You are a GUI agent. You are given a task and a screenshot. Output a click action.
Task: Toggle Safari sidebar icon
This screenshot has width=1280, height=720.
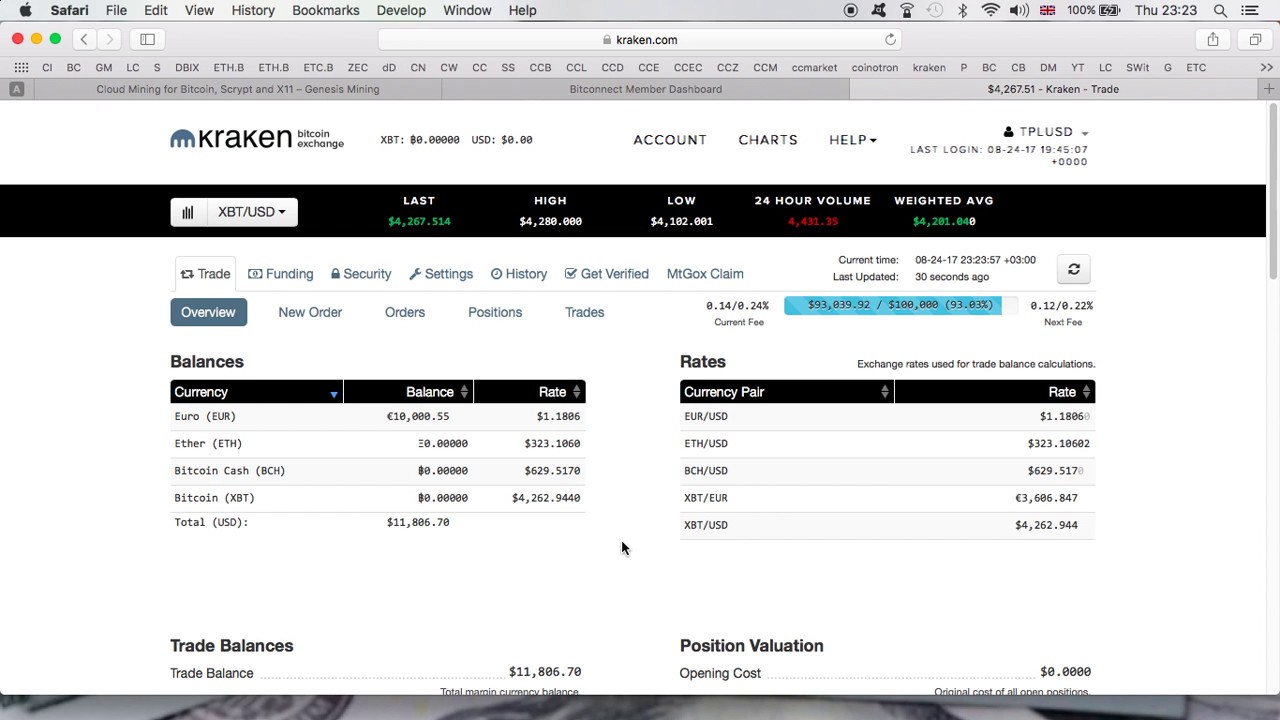(147, 39)
